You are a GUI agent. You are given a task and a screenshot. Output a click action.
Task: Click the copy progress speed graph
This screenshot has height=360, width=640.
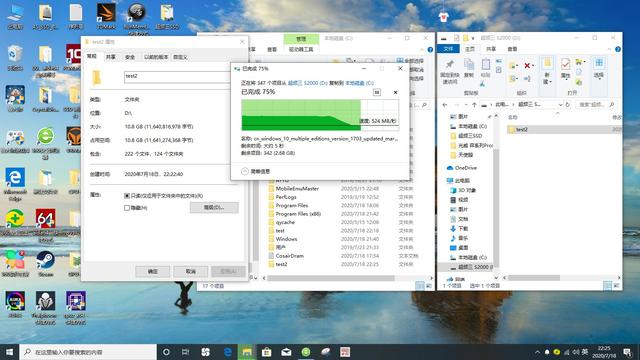(x=320, y=115)
